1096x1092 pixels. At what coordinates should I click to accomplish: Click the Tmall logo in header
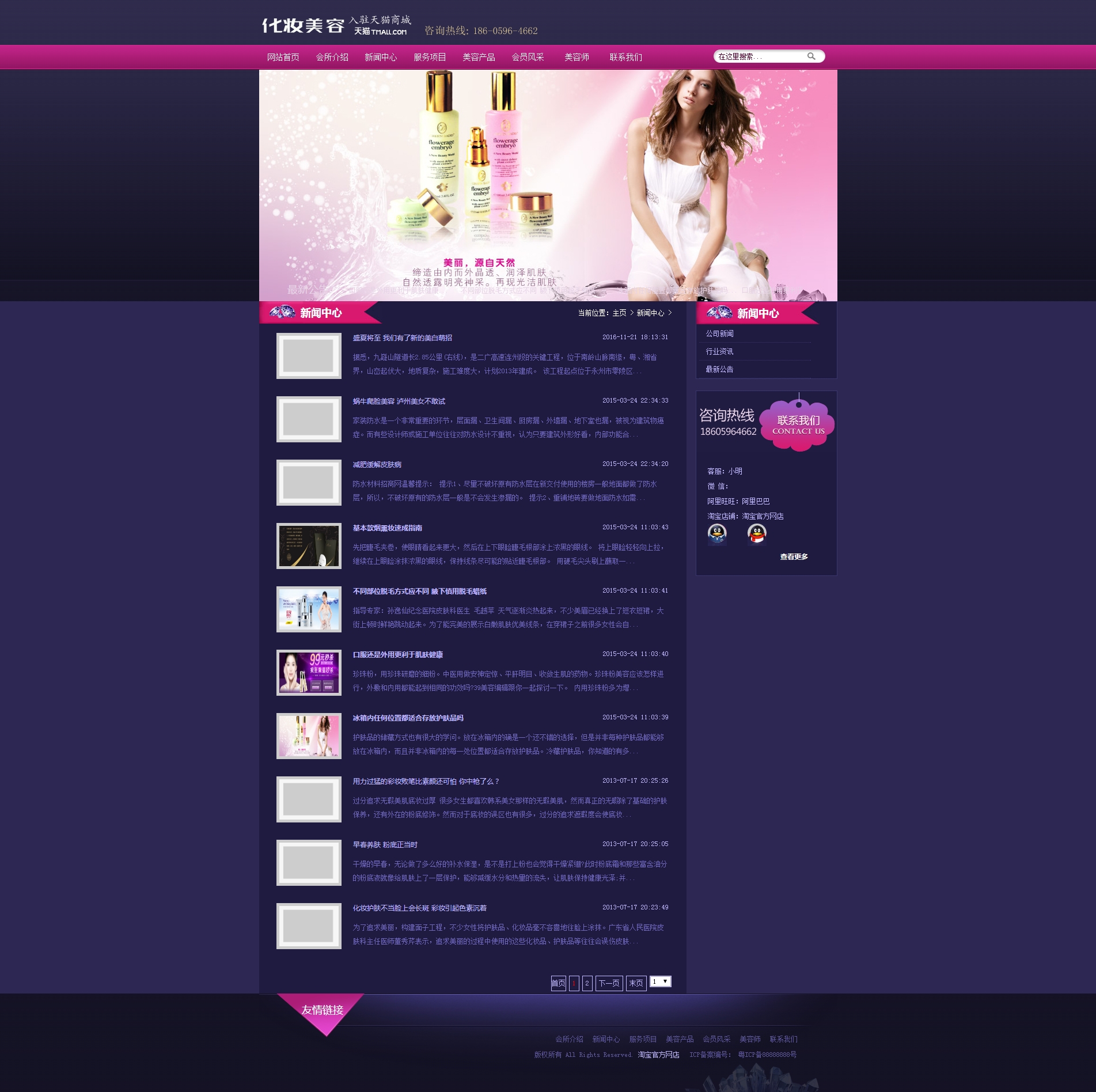380,32
